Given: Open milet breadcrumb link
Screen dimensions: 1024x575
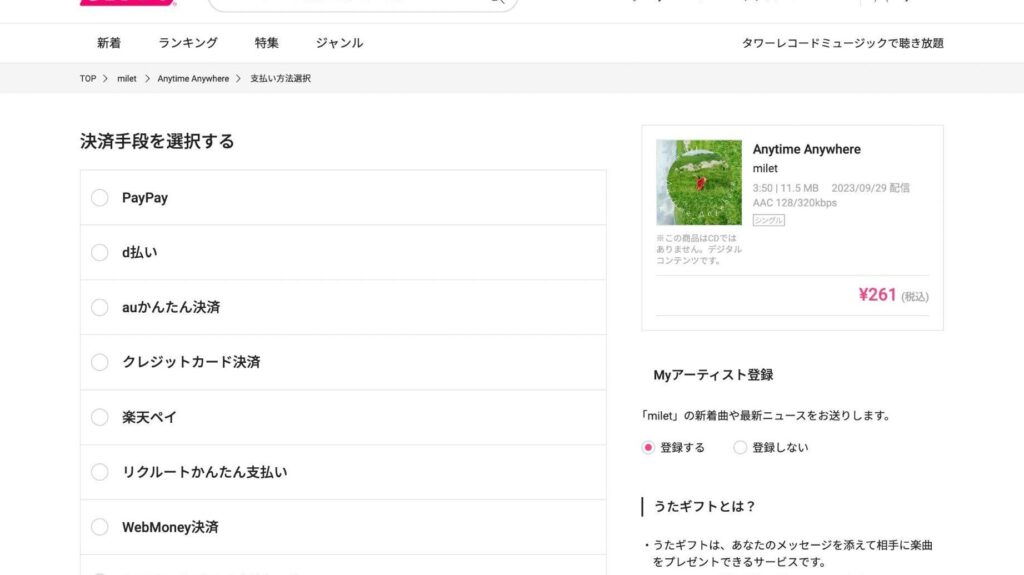Looking at the screenshot, I should [x=127, y=78].
